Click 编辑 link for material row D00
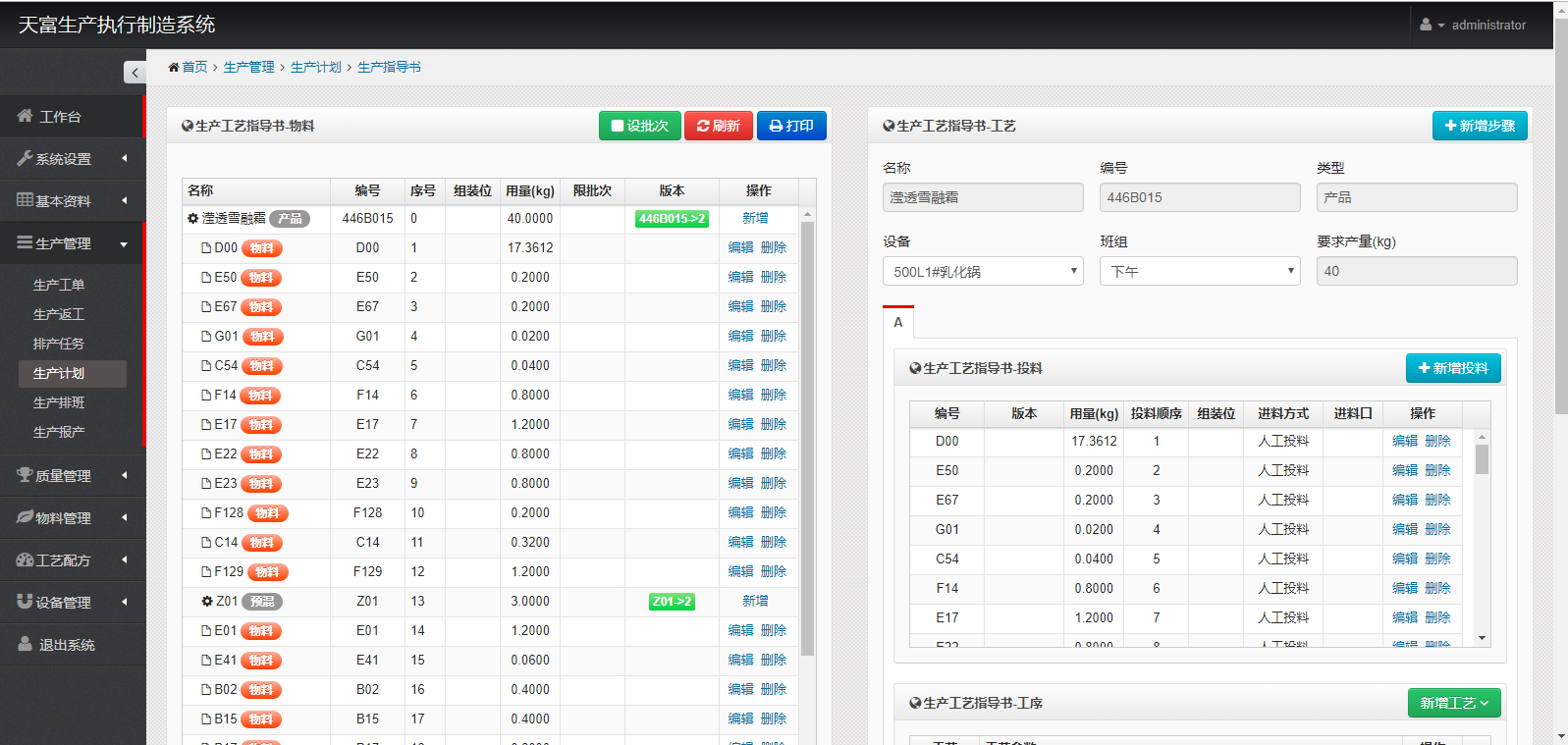Screen dimensions: 1568x745 point(741,247)
